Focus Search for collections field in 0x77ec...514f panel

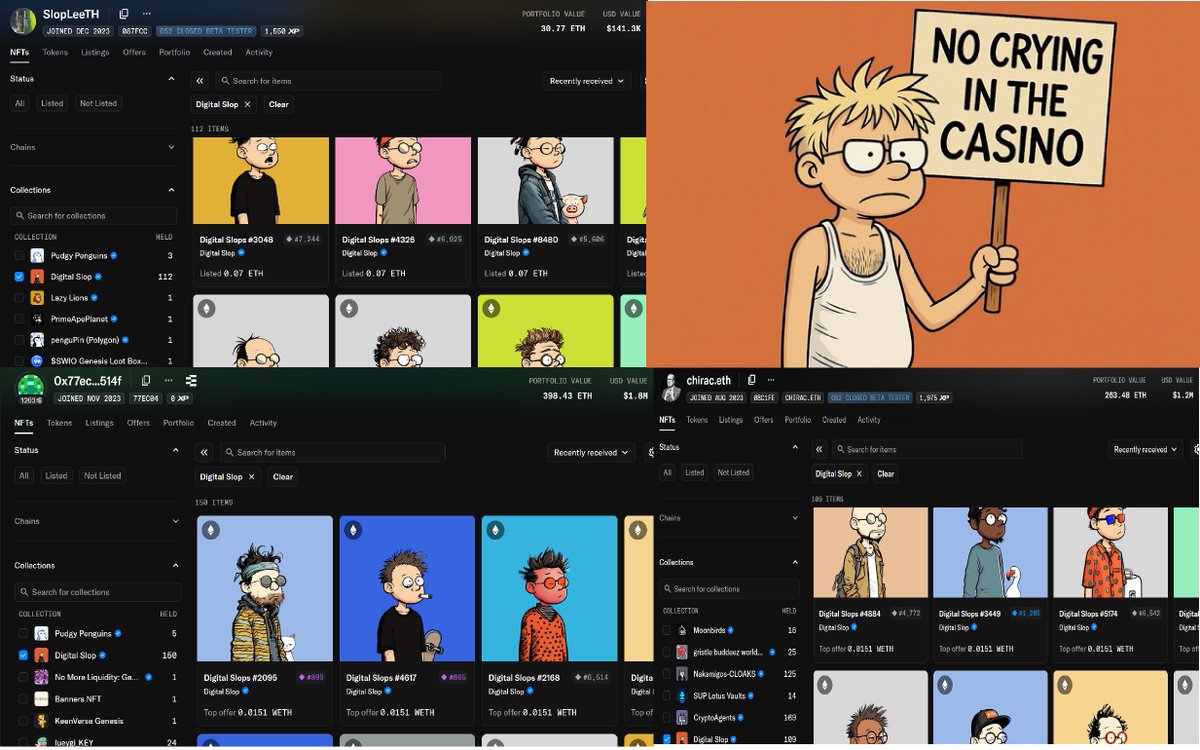[98, 592]
